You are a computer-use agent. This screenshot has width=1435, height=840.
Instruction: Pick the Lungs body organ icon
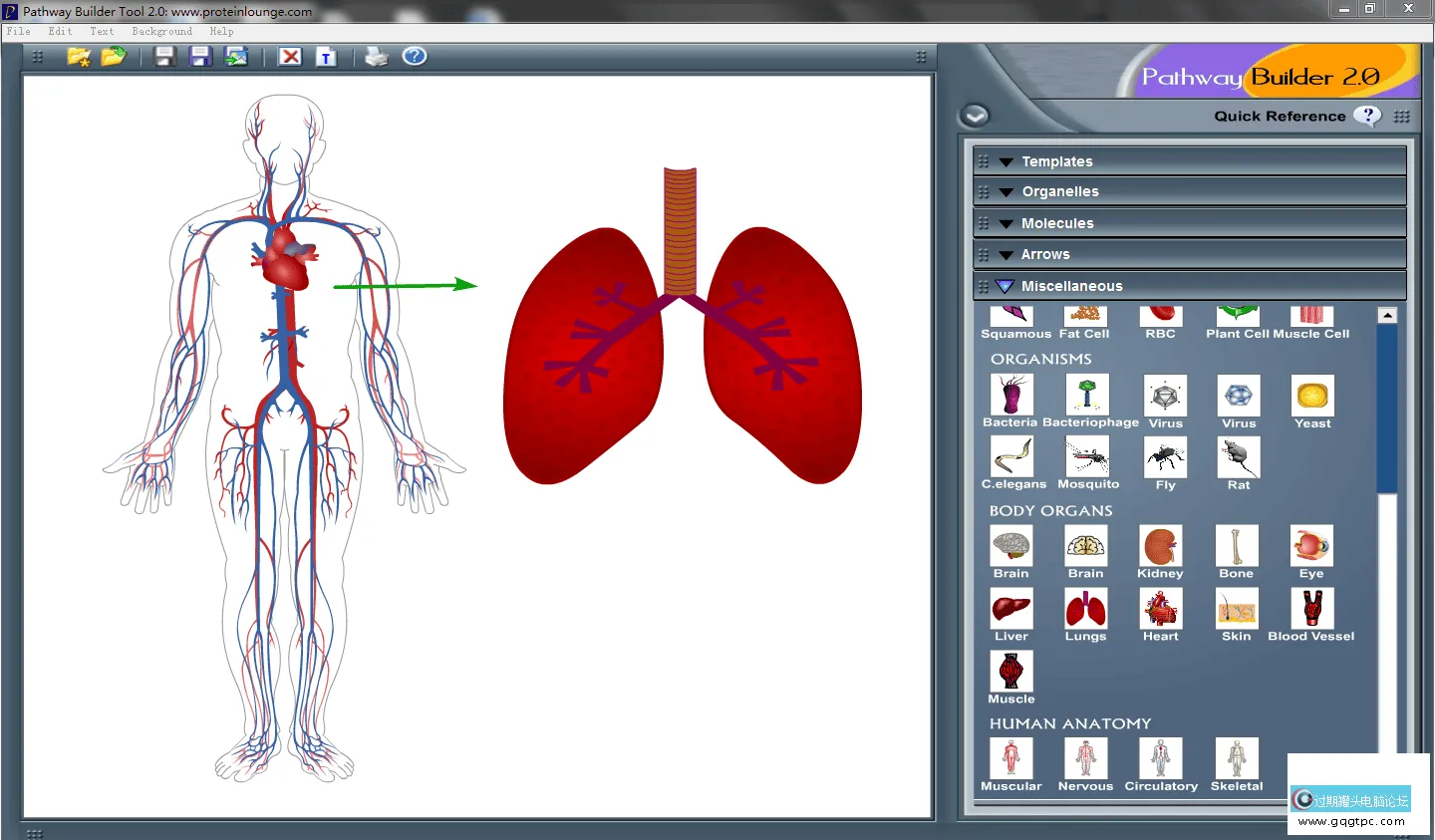pos(1085,609)
